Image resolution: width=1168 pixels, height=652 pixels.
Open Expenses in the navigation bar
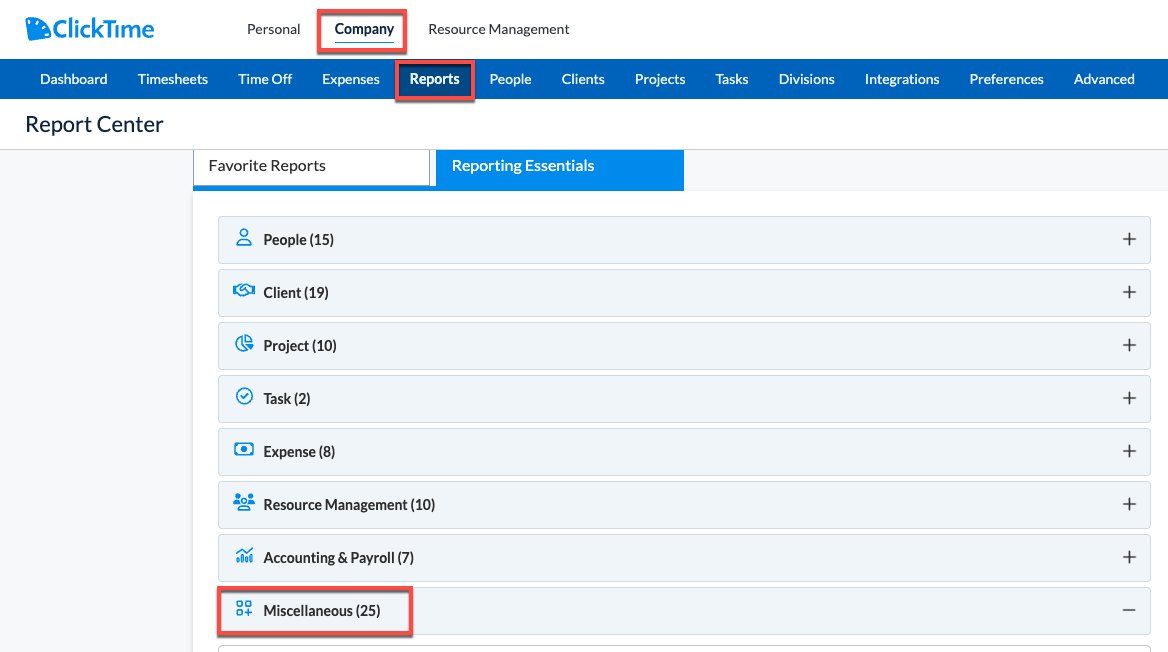point(351,79)
